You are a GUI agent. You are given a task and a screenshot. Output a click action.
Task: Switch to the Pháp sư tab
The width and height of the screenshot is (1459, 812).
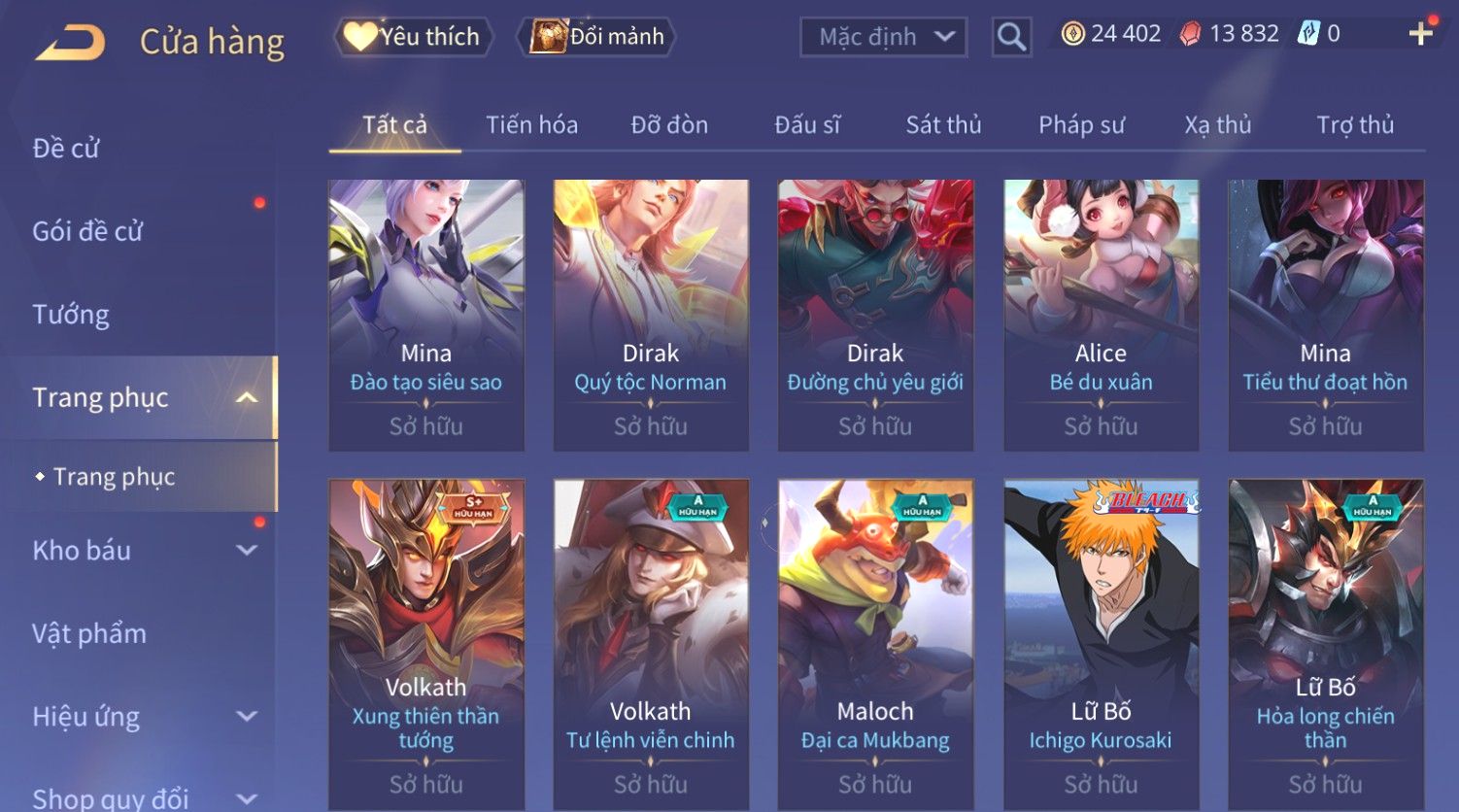pos(1081,124)
